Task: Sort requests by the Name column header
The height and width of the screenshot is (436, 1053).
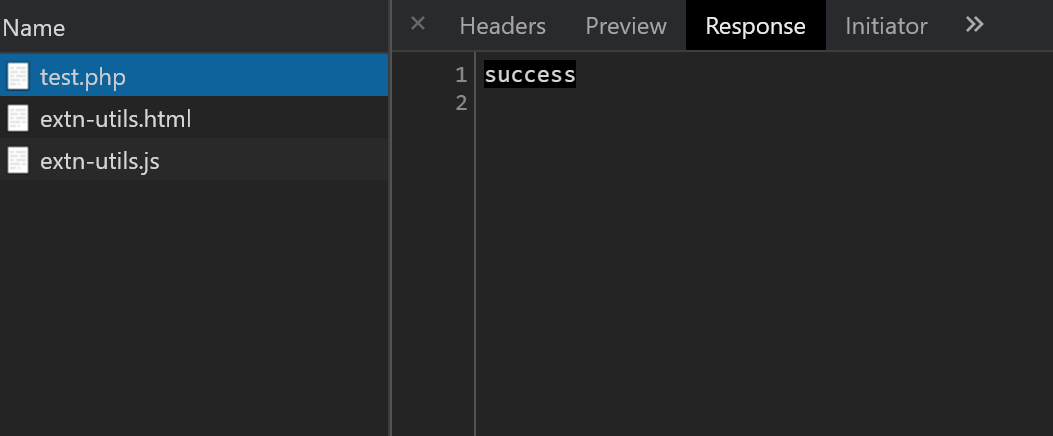Action: click(34, 27)
